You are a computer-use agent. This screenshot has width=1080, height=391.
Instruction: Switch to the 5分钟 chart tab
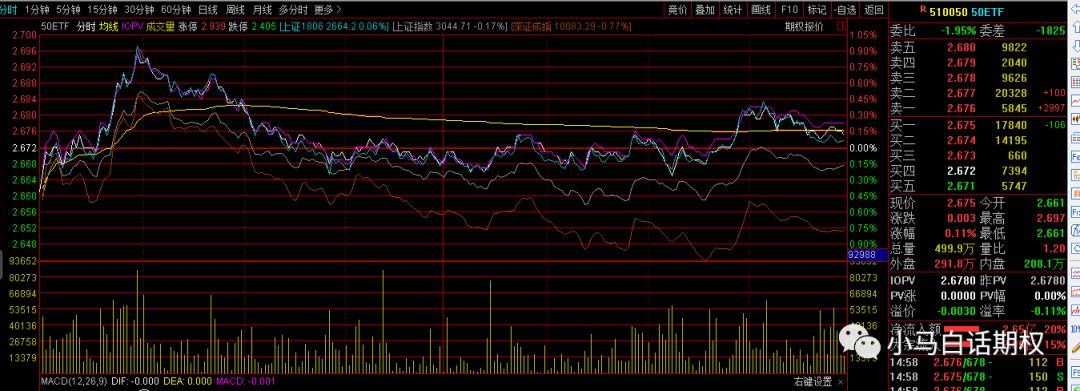(x=68, y=10)
